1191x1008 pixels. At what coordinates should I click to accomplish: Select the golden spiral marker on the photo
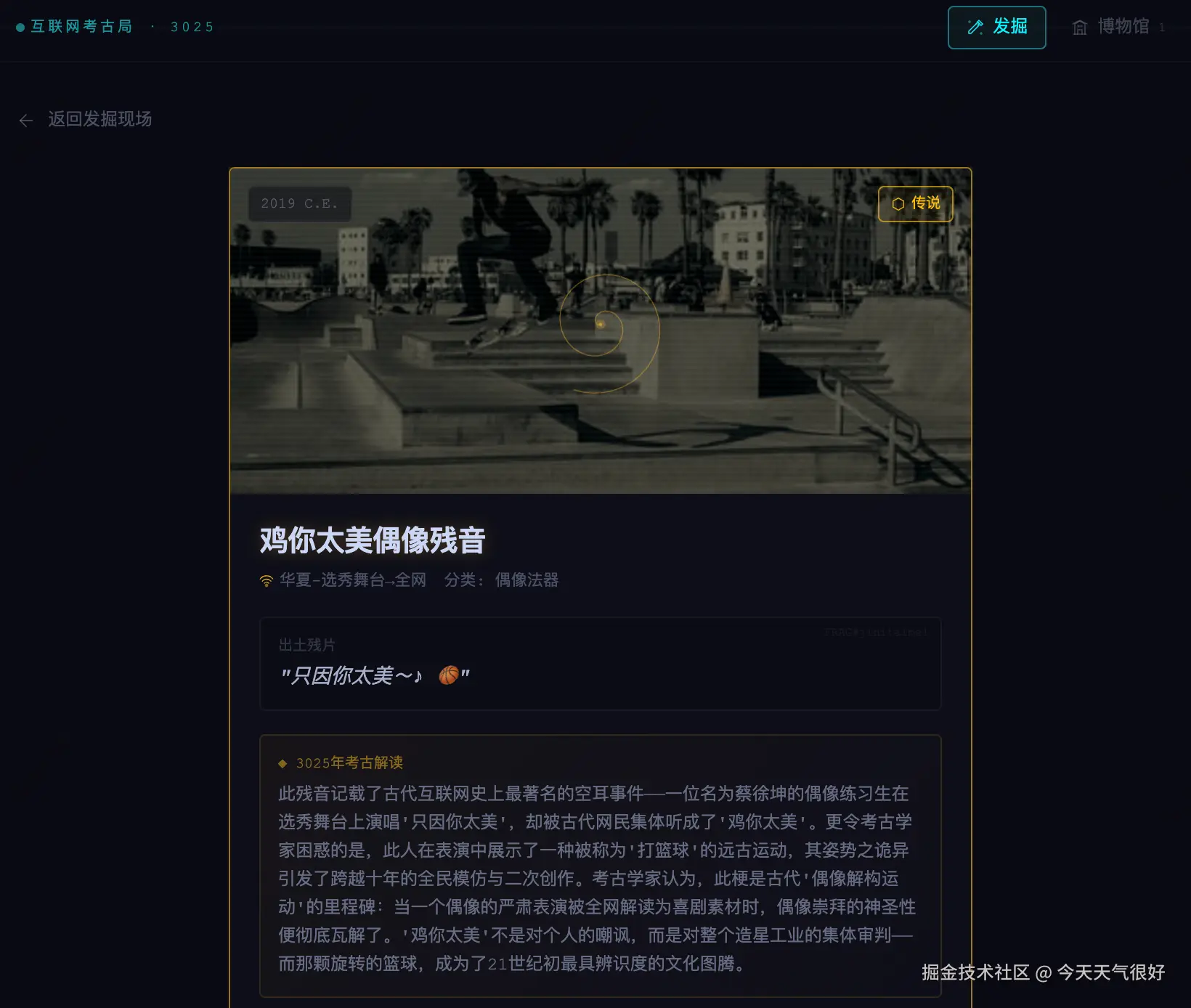point(601,325)
